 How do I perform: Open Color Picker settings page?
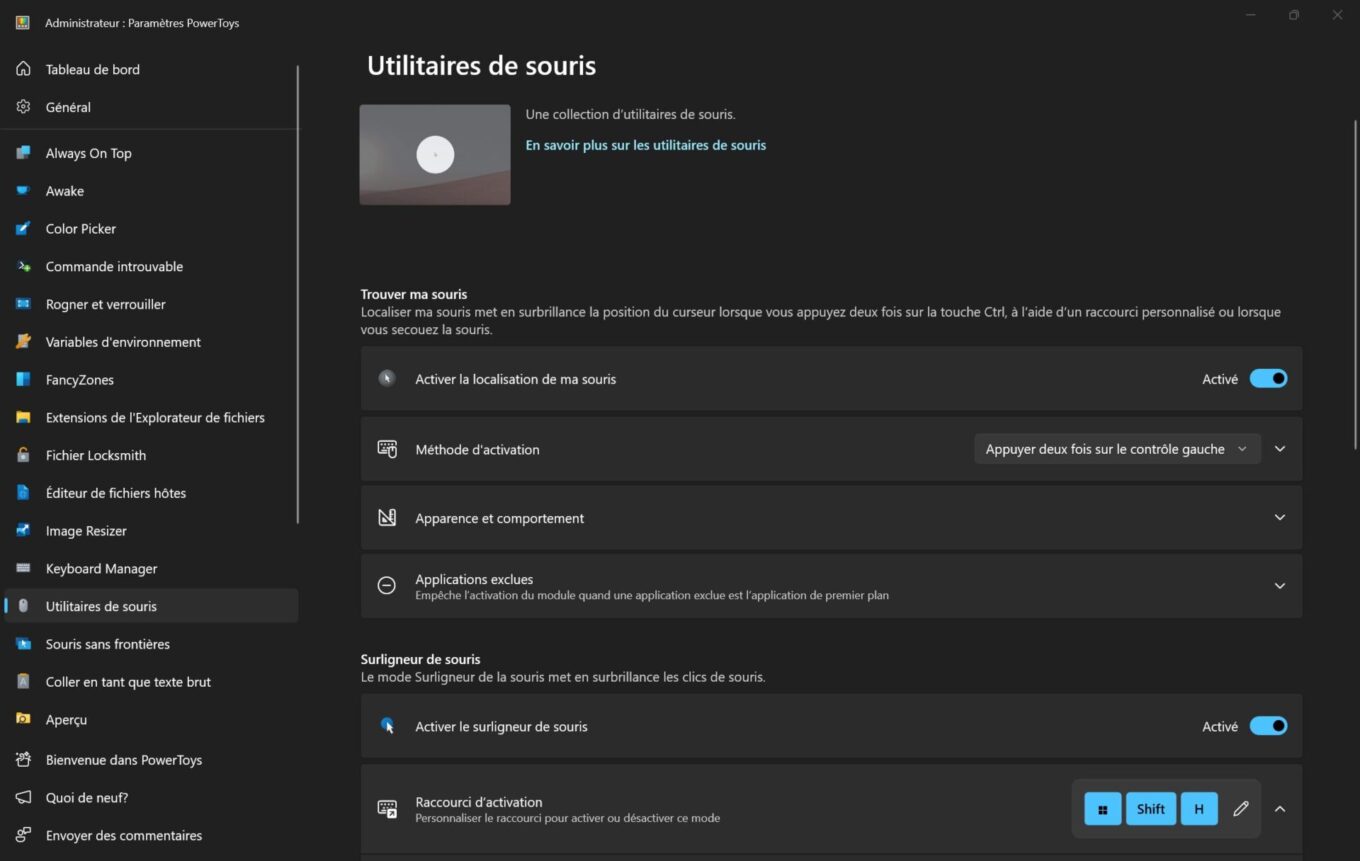pos(151,229)
